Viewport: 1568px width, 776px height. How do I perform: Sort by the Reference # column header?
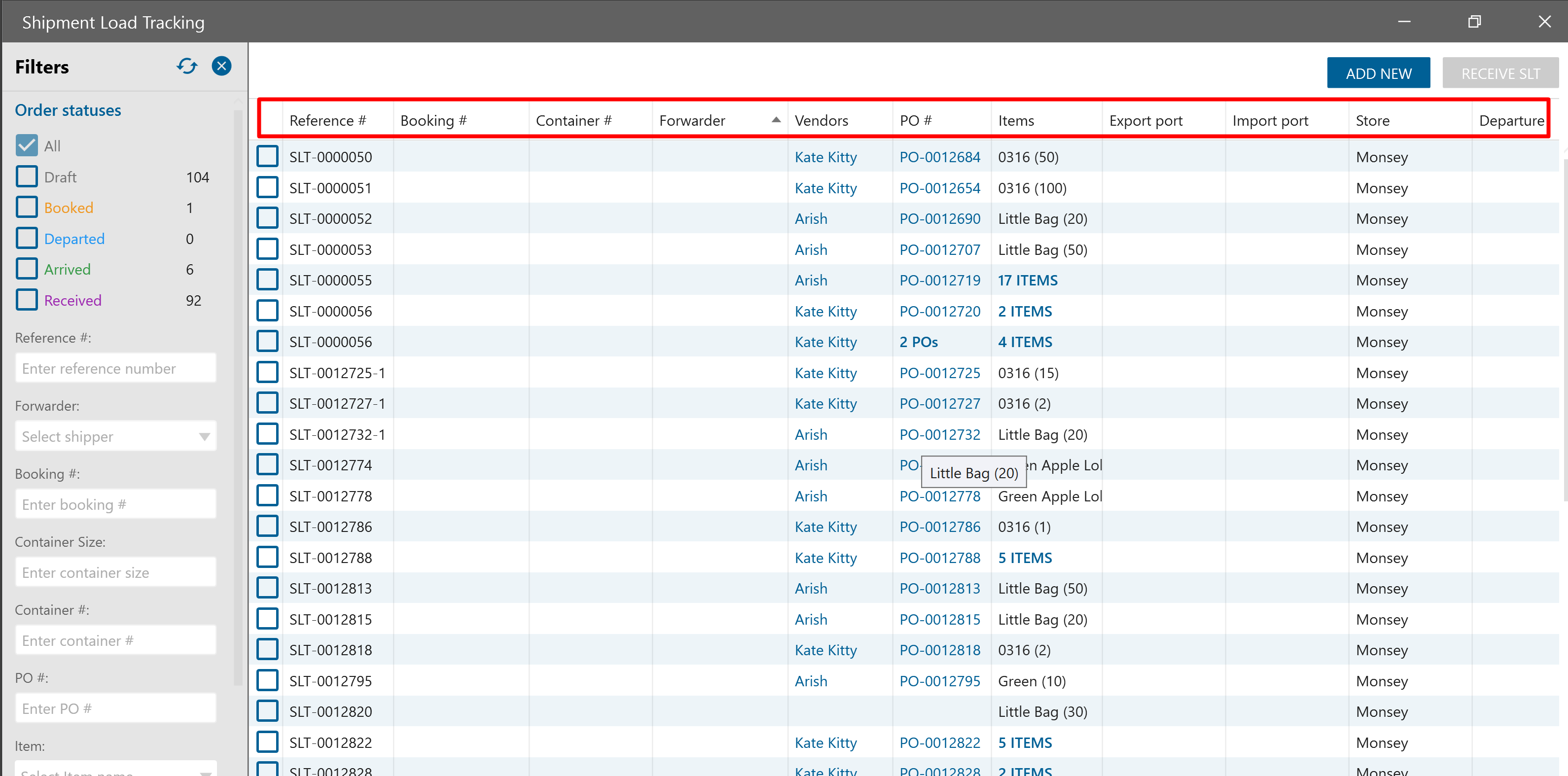(327, 120)
